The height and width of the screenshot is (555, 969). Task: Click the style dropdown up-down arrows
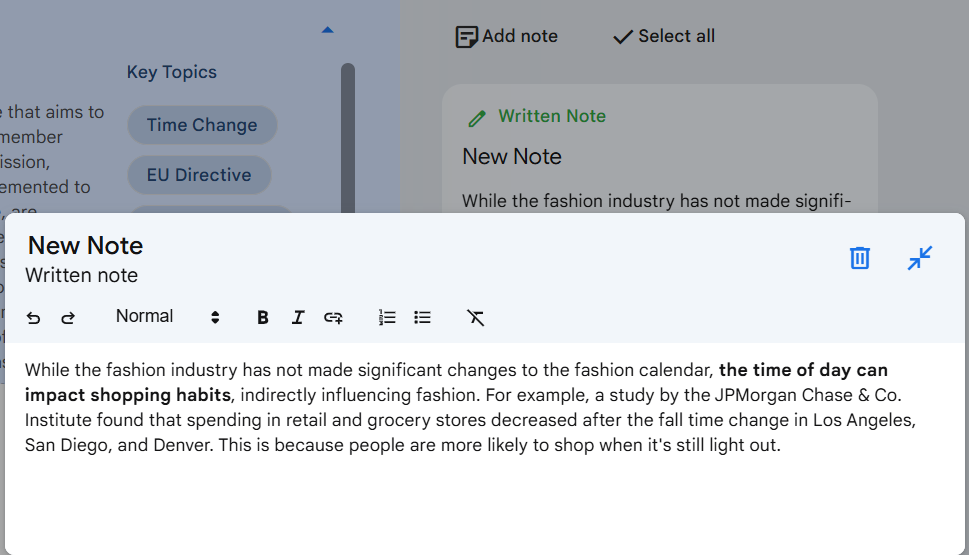(x=215, y=318)
